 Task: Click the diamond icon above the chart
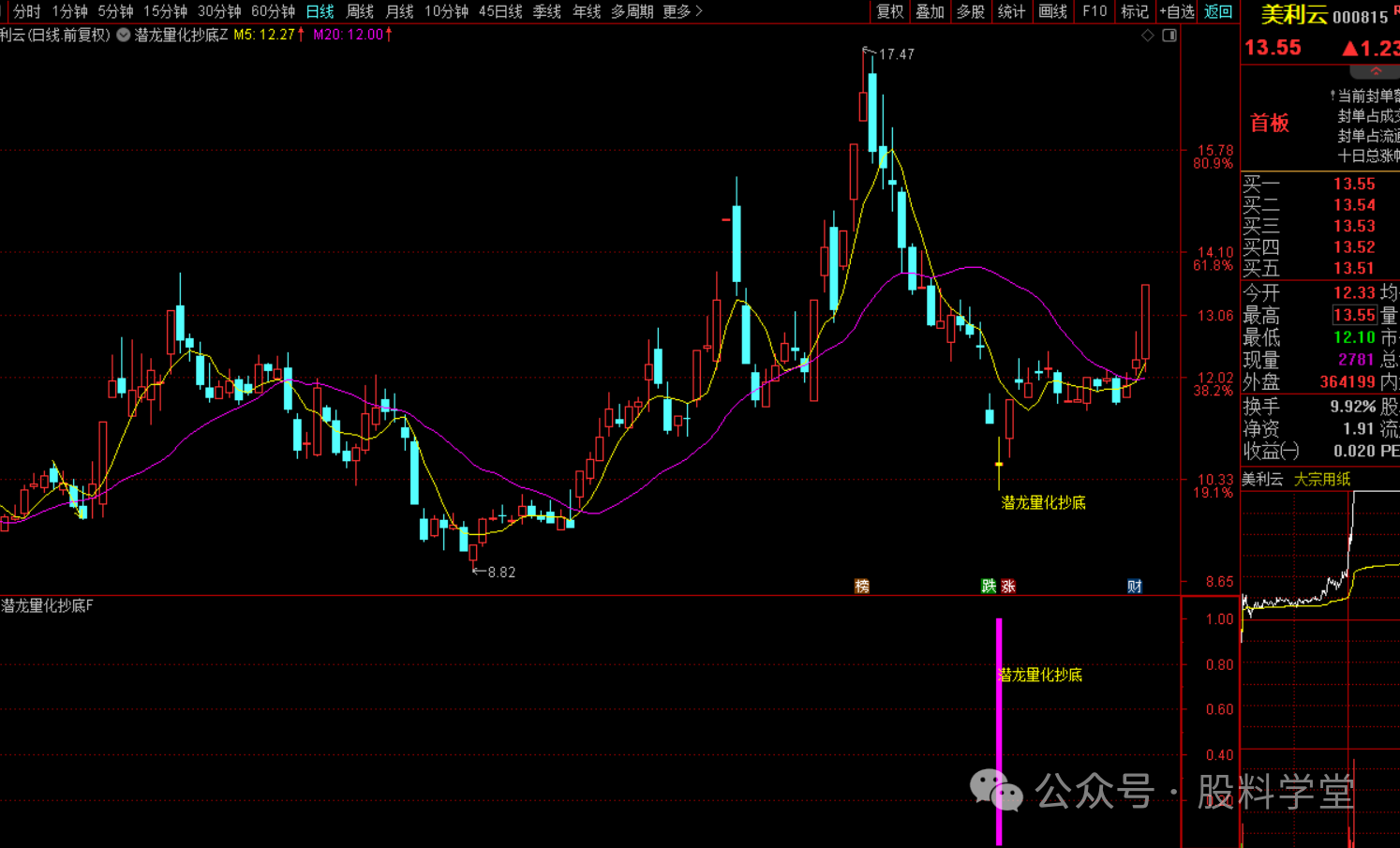tap(1148, 36)
